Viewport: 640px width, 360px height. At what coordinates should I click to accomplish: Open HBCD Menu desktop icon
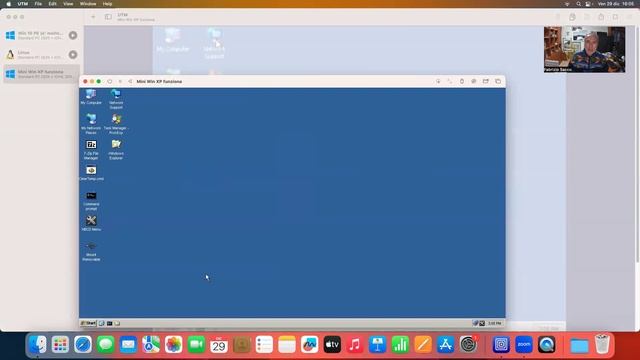pyautogui.click(x=91, y=223)
